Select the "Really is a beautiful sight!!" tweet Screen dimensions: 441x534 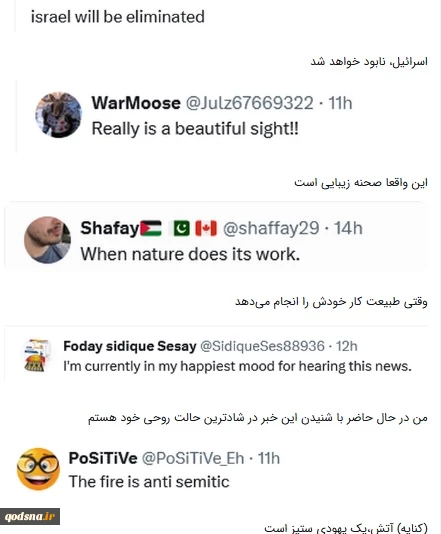click(195, 129)
